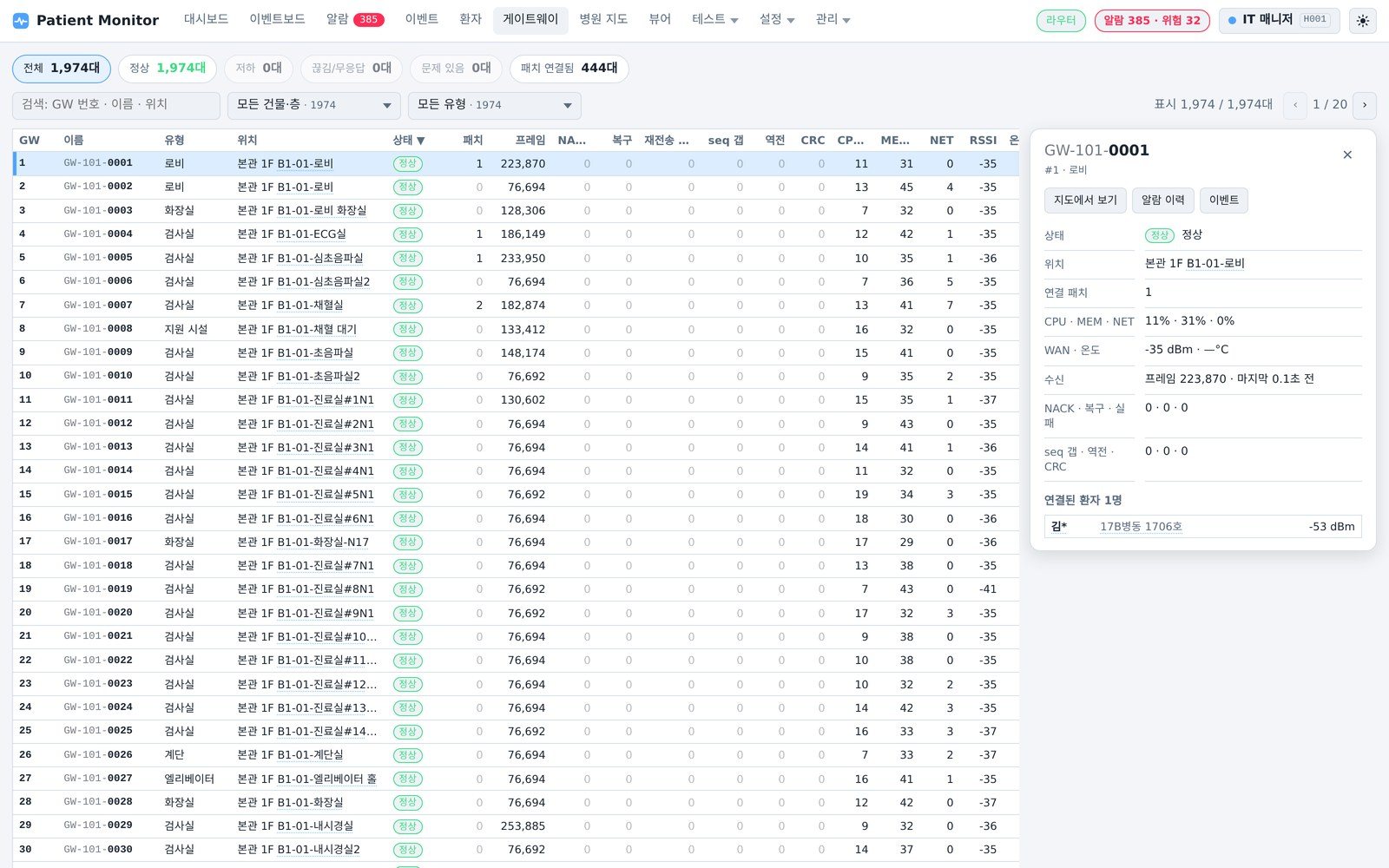
Task: Sort by the 프레임 column header
Action: click(x=530, y=140)
